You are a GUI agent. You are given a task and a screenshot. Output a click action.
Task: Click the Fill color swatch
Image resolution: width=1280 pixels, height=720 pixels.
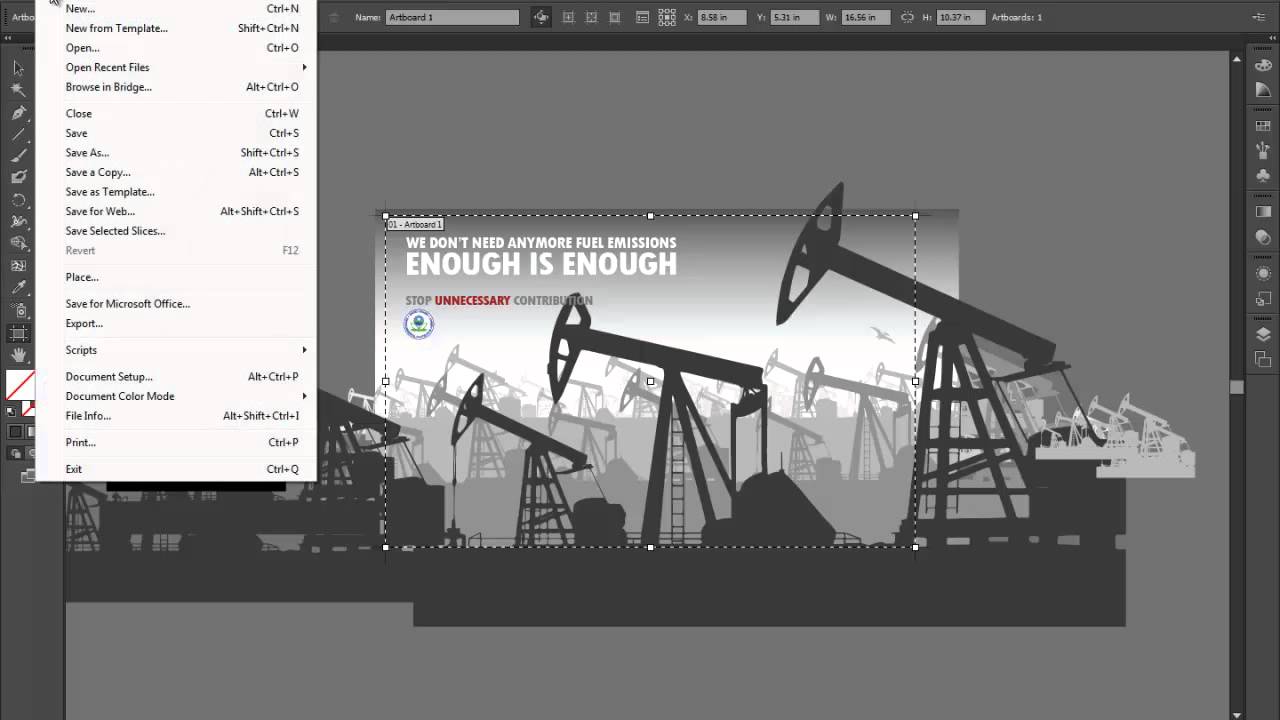click(x=19, y=384)
